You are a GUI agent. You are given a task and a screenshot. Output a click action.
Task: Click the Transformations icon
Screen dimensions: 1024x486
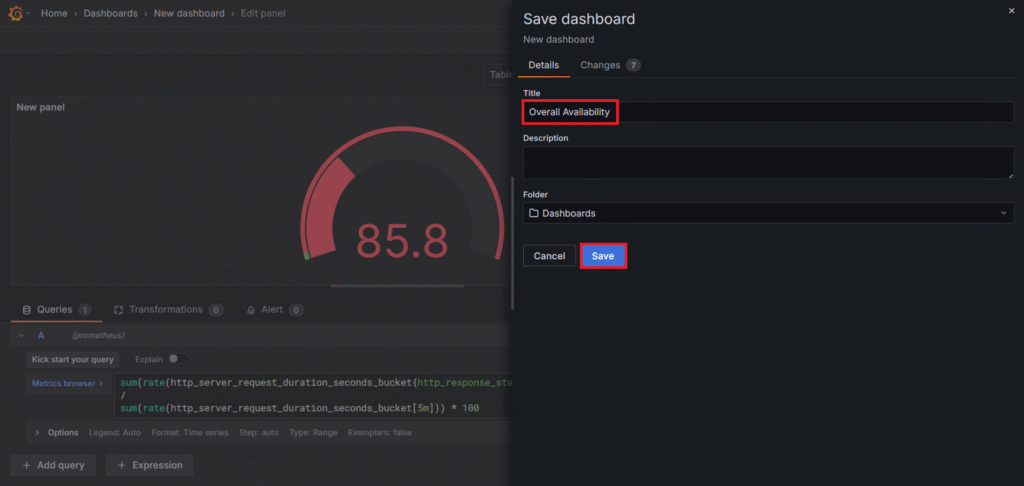pos(118,310)
